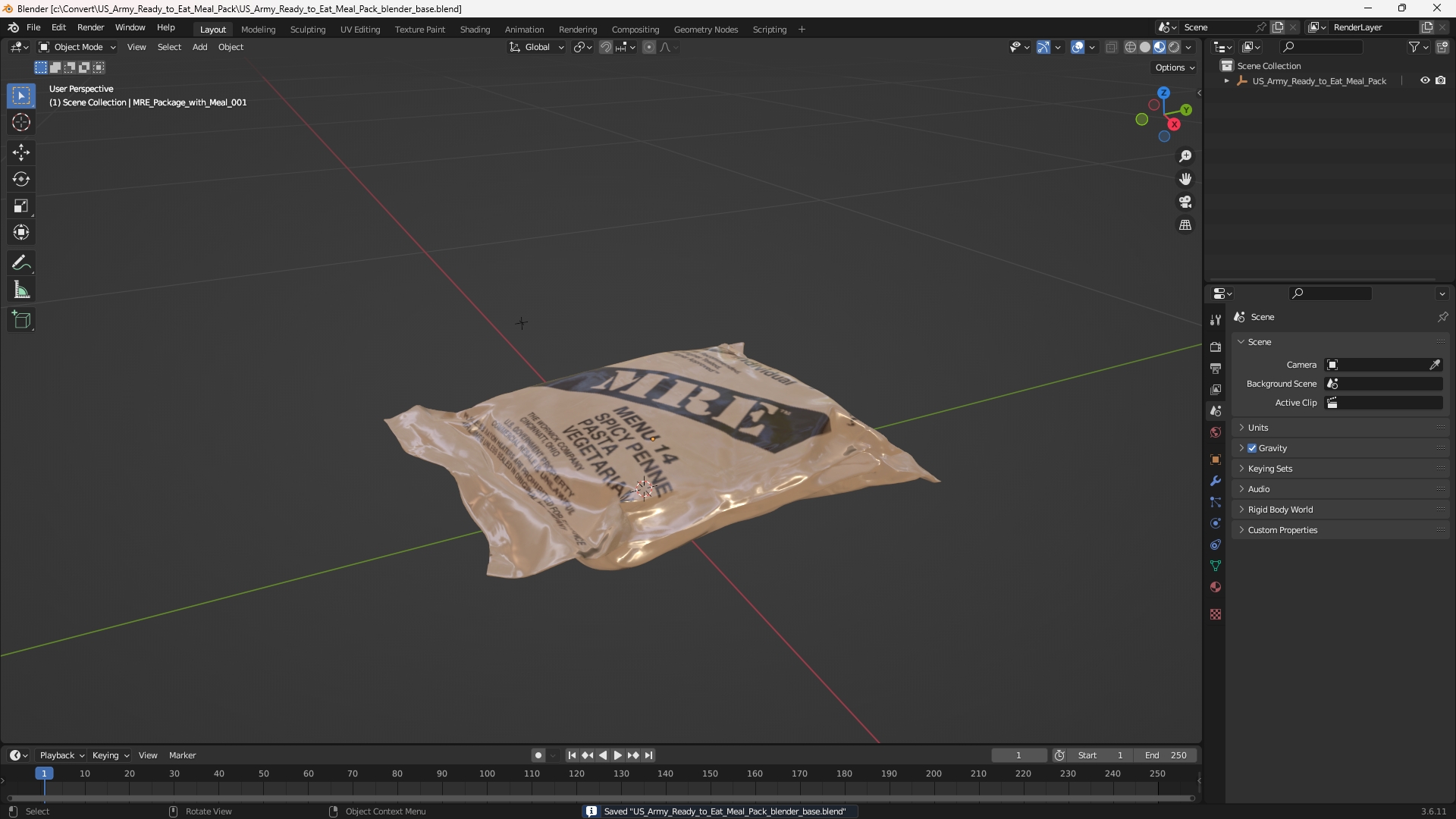The image size is (1456, 819).
Task: Open the Options dropdown in viewport
Action: point(1174,67)
